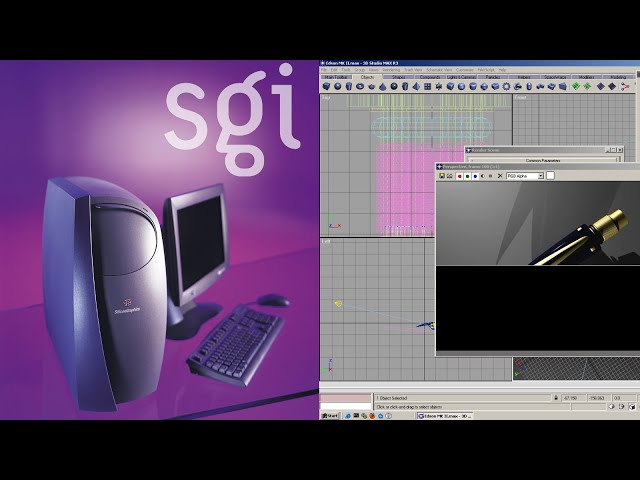Click the Windows Start button
640x480 pixels.
pyautogui.click(x=330, y=416)
